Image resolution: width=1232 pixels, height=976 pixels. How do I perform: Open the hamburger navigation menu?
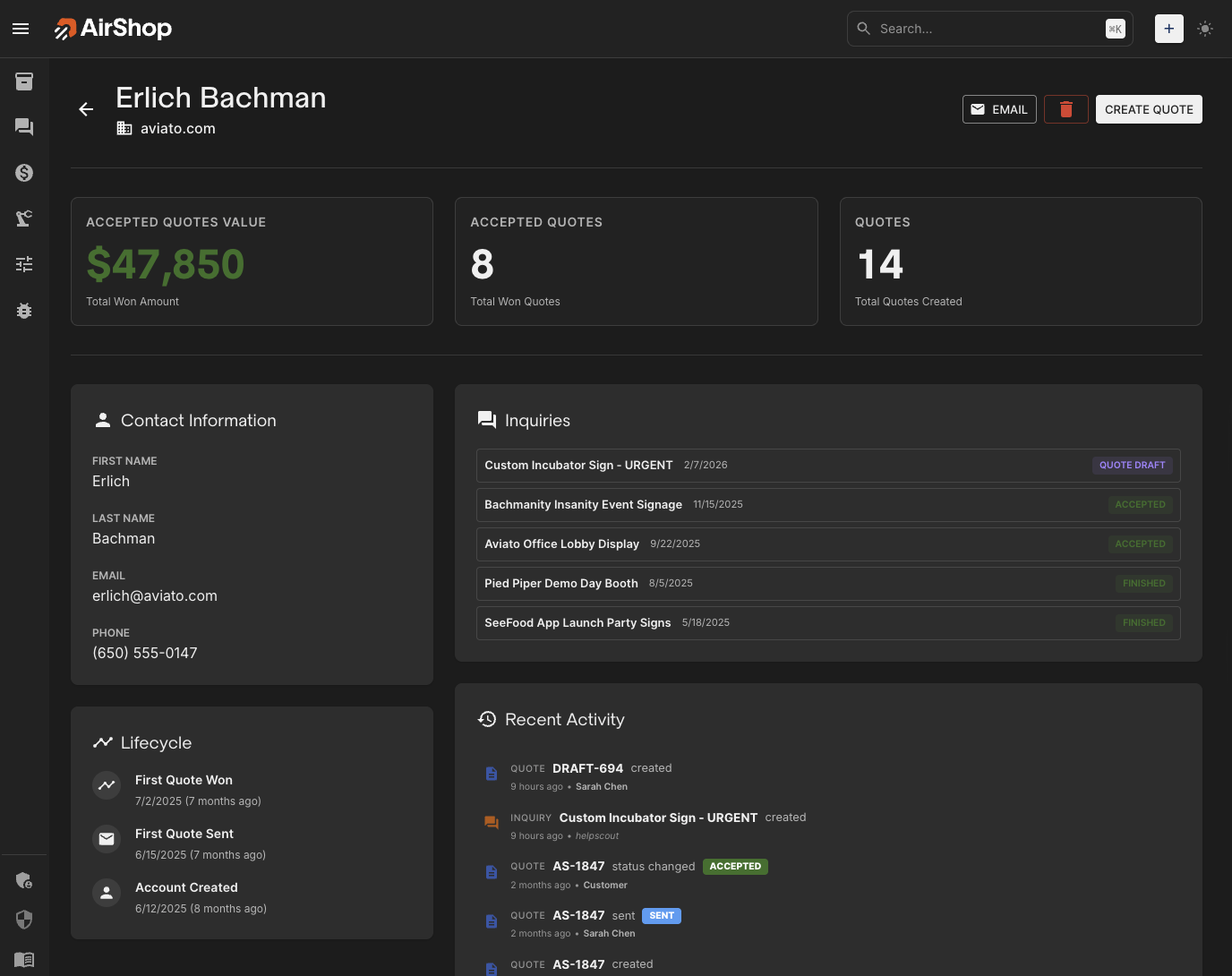[x=21, y=29]
